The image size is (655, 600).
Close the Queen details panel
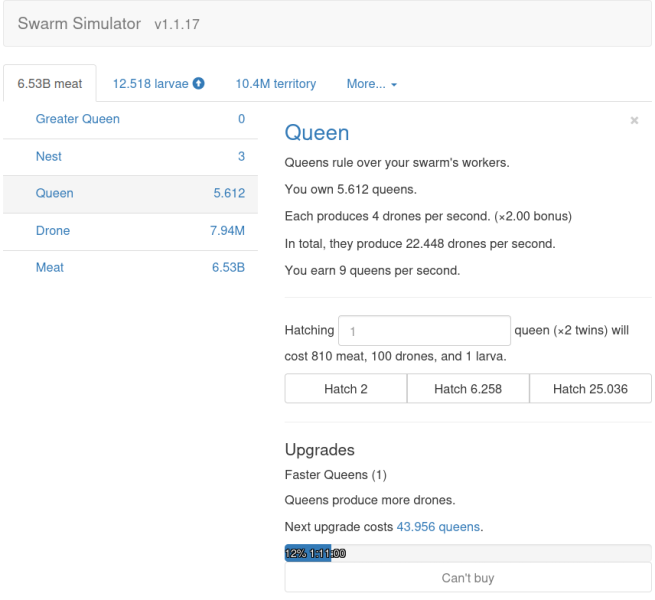pyautogui.click(x=634, y=120)
